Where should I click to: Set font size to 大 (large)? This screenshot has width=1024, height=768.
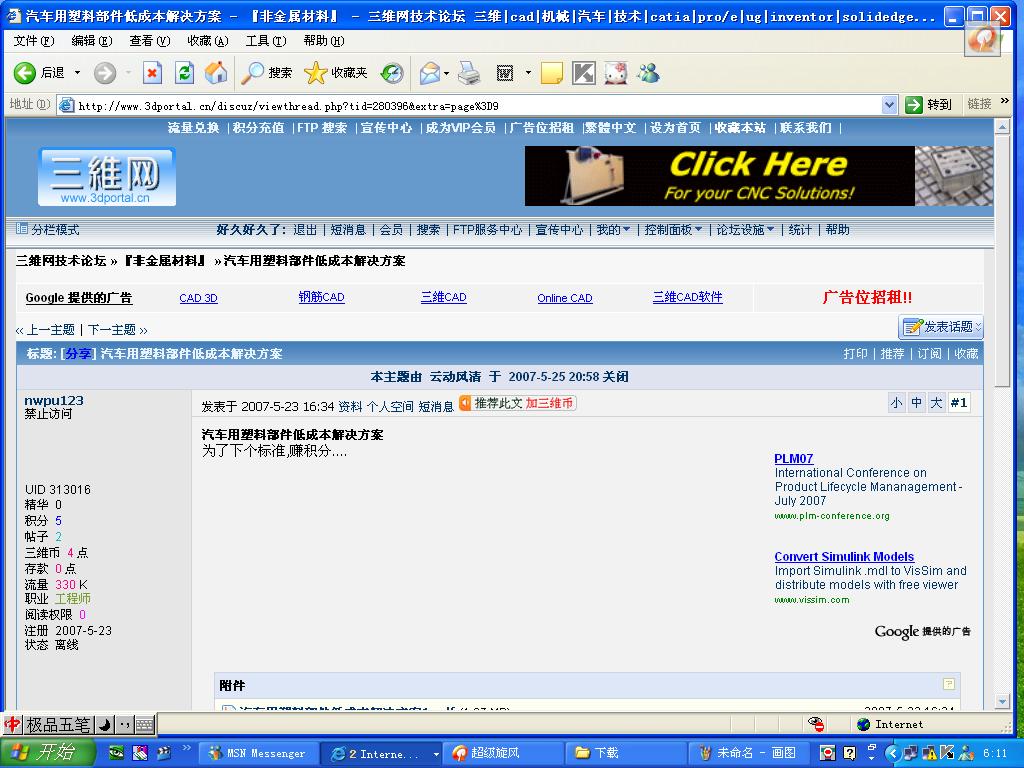(936, 403)
